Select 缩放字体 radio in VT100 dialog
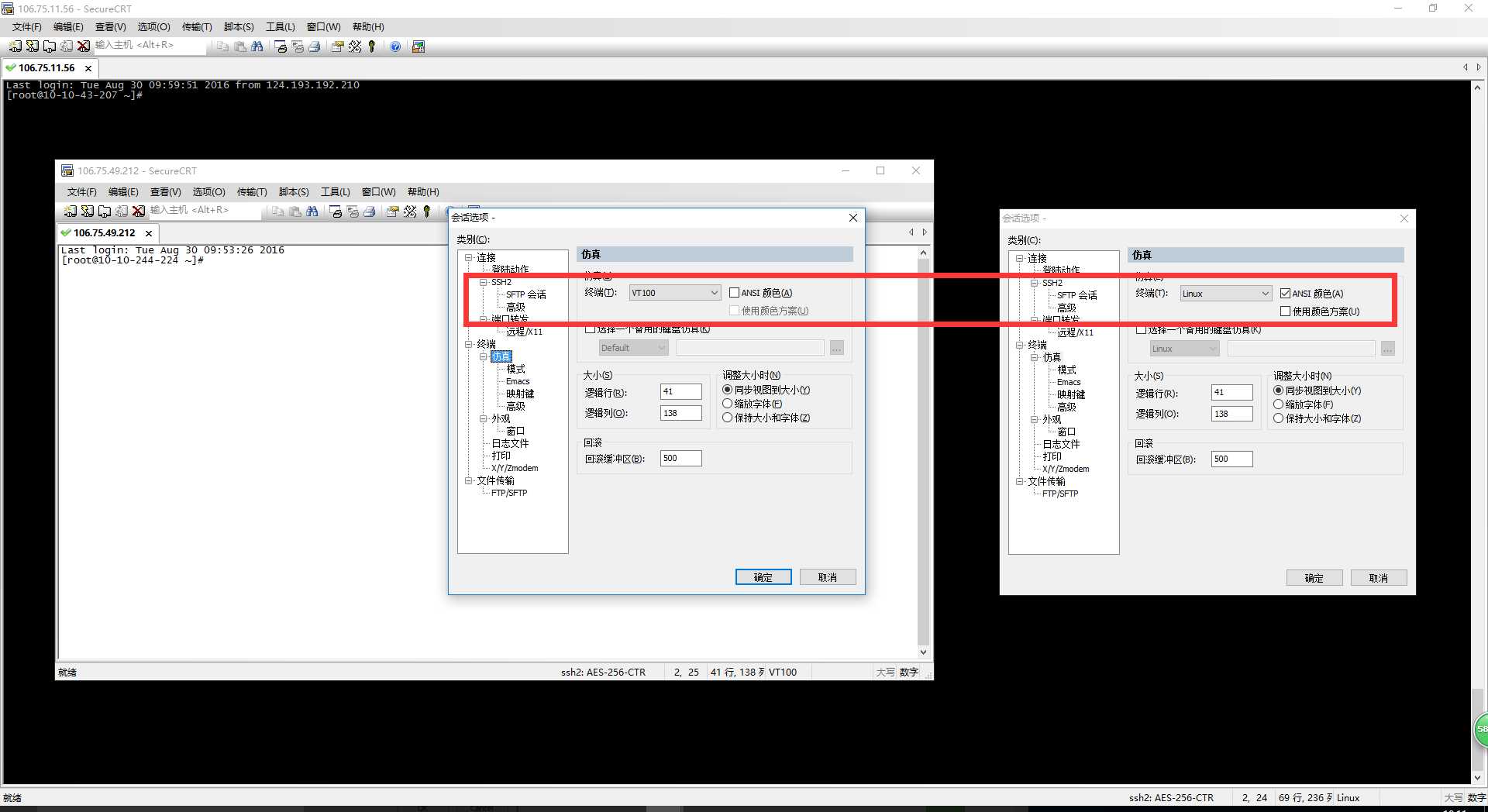Image resolution: width=1488 pixels, height=812 pixels. tap(727, 404)
